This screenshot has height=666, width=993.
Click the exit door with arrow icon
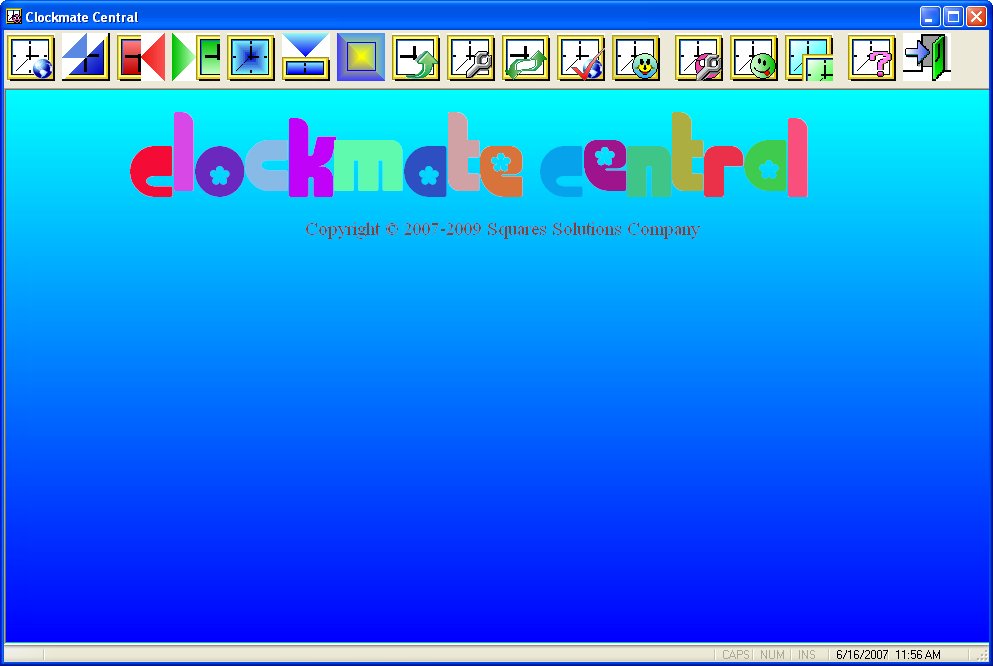click(x=927, y=58)
